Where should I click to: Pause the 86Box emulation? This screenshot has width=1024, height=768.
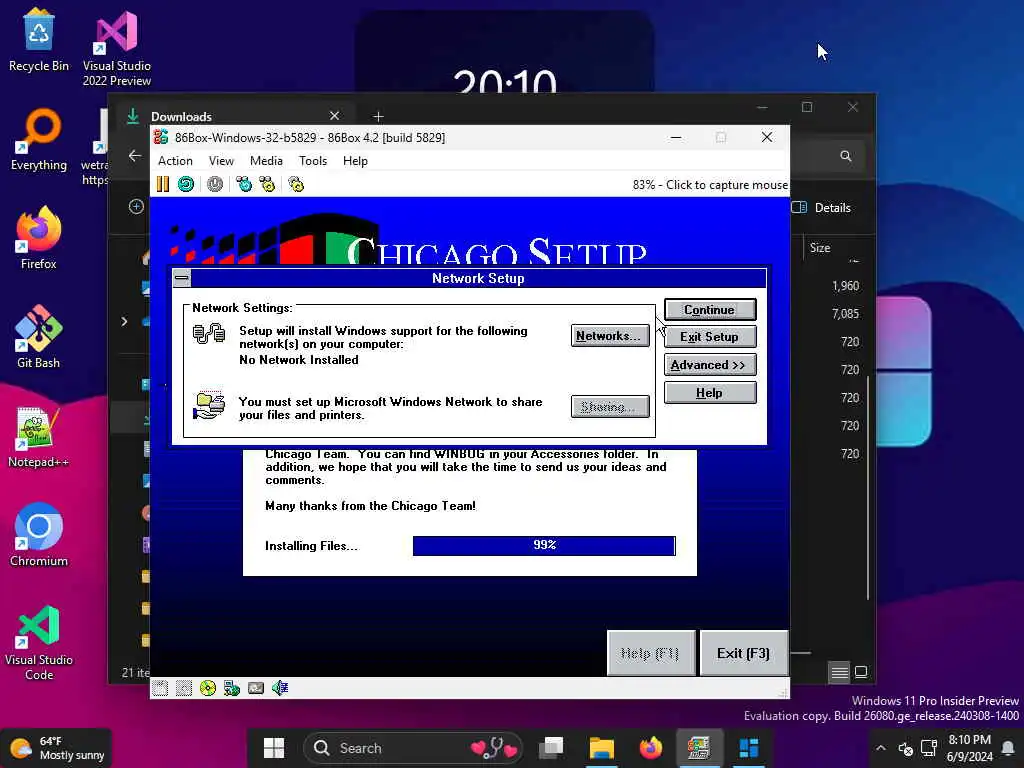(x=163, y=185)
